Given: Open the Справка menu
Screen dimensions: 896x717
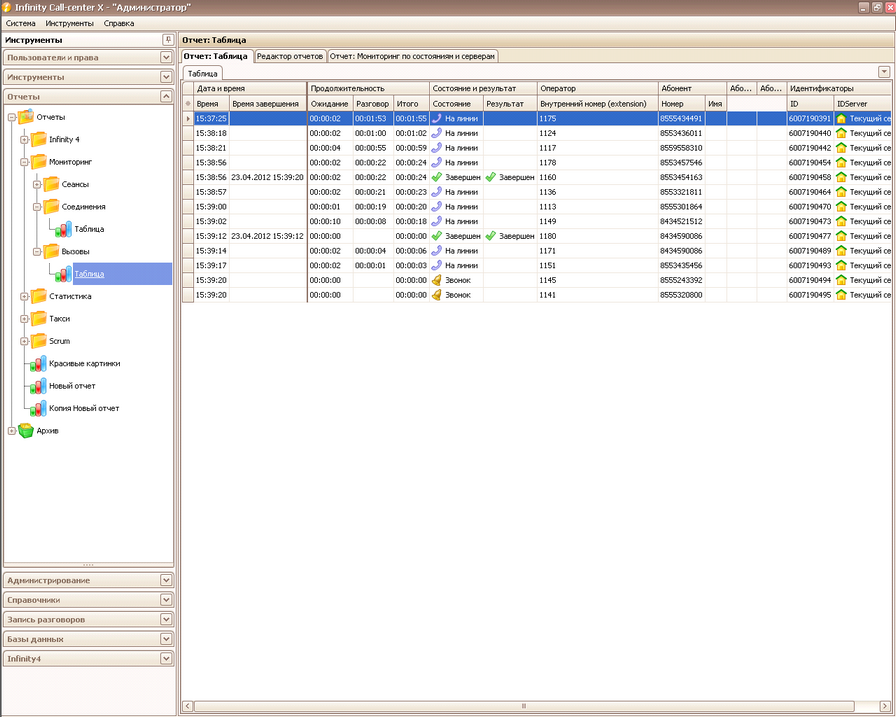Looking at the screenshot, I should point(119,23).
